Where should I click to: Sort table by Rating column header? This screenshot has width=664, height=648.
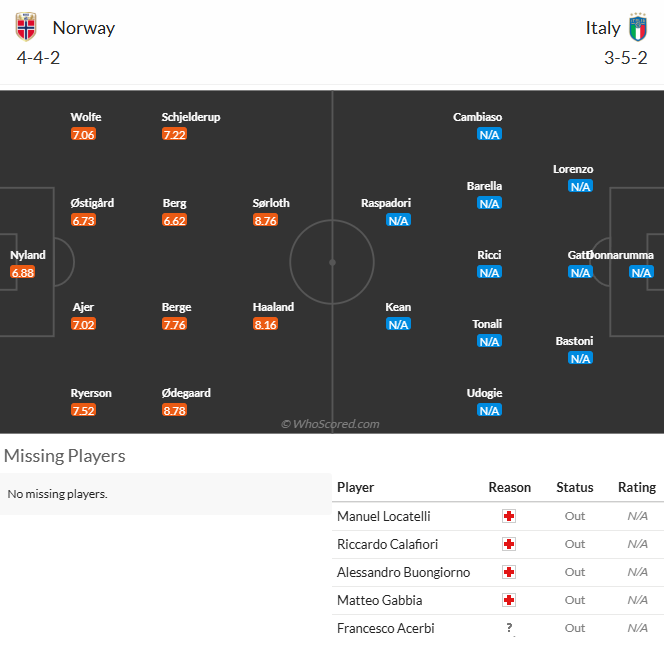pos(636,487)
